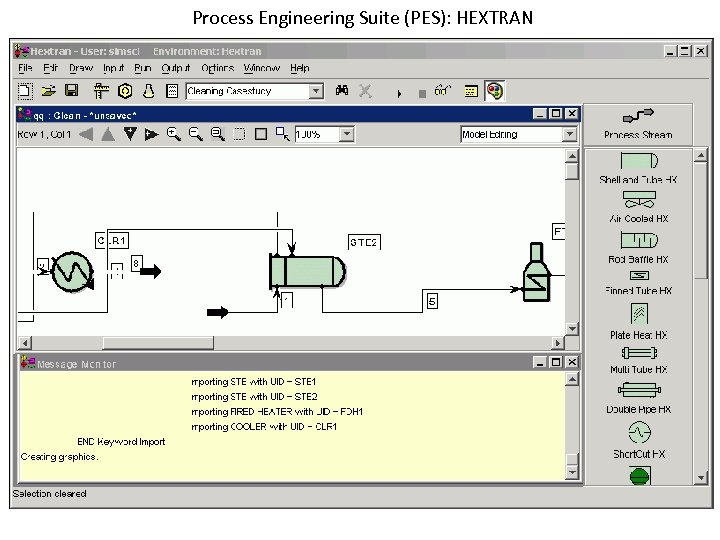
Task: Open the Model Editing mode dropdown
Action: point(569,134)
